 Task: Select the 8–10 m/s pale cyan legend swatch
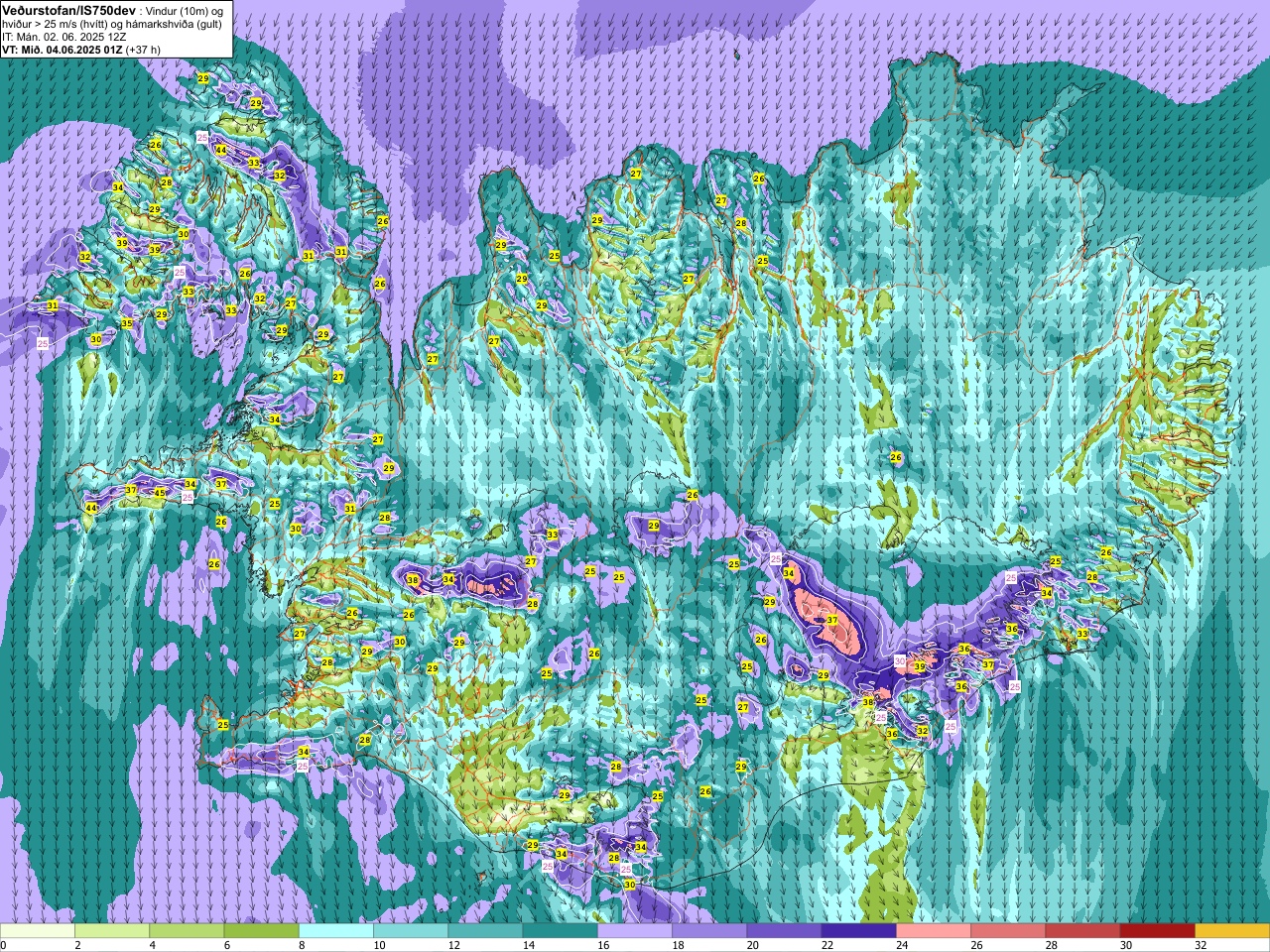tap(336, 931)
